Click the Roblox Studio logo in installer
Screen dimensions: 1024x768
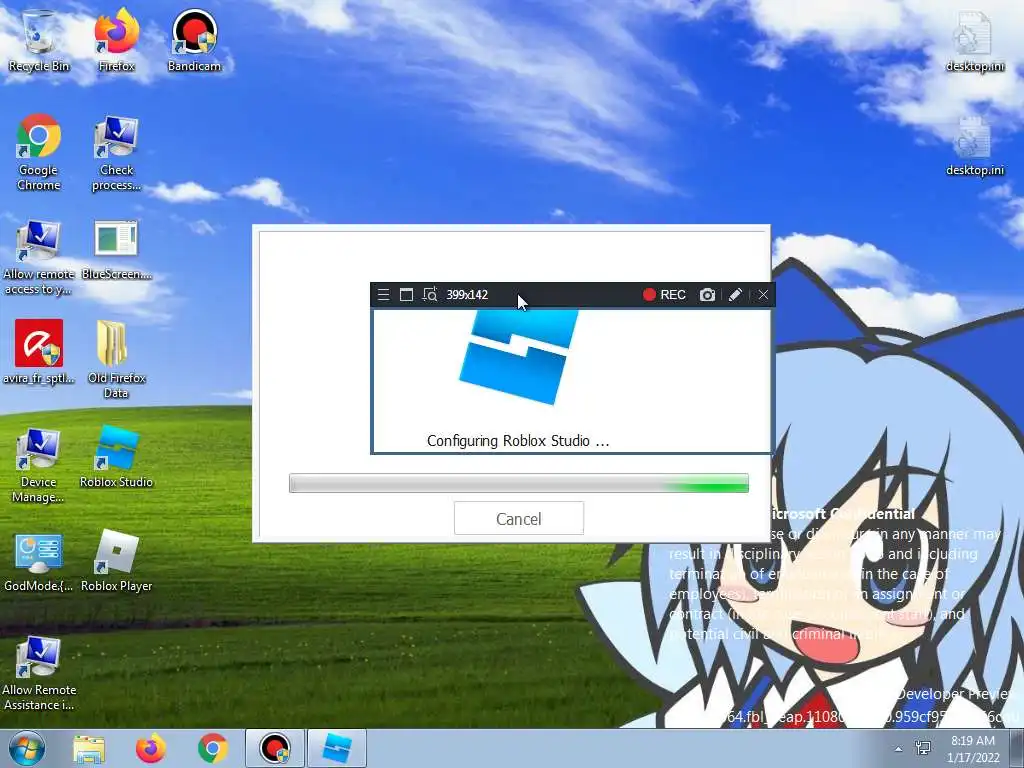click(519, 357)
